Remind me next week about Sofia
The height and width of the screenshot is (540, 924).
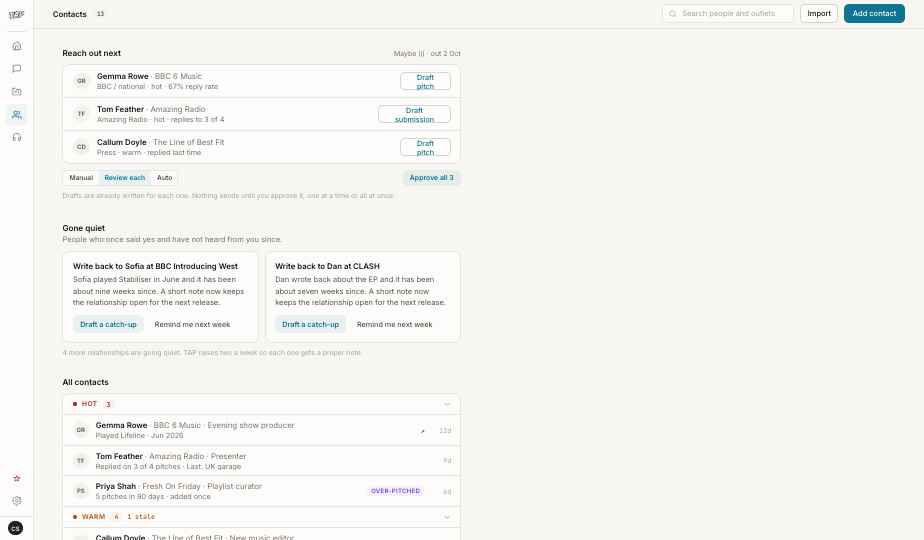(x=192, y=324)
